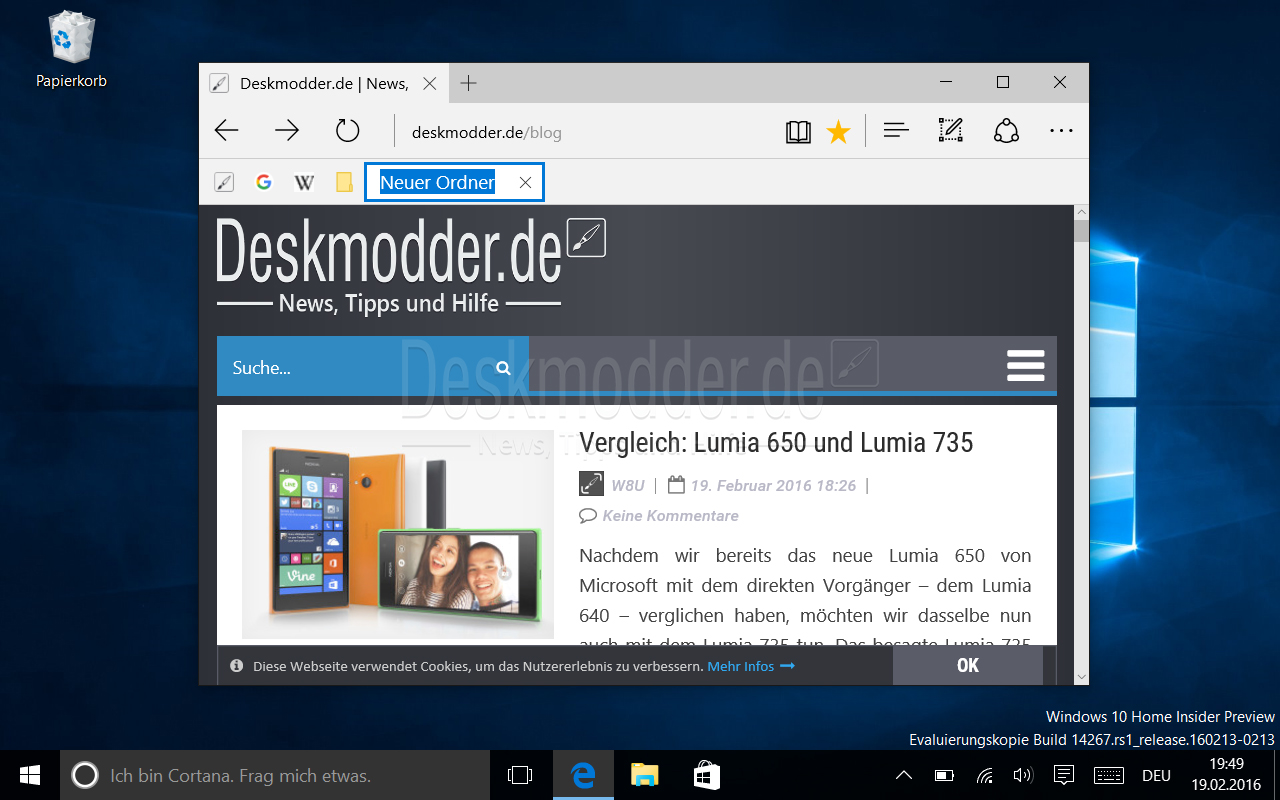Click the 19. Februar 2016 18:26 date
This screenshot has height=800, width=1280.
point(773,485)
